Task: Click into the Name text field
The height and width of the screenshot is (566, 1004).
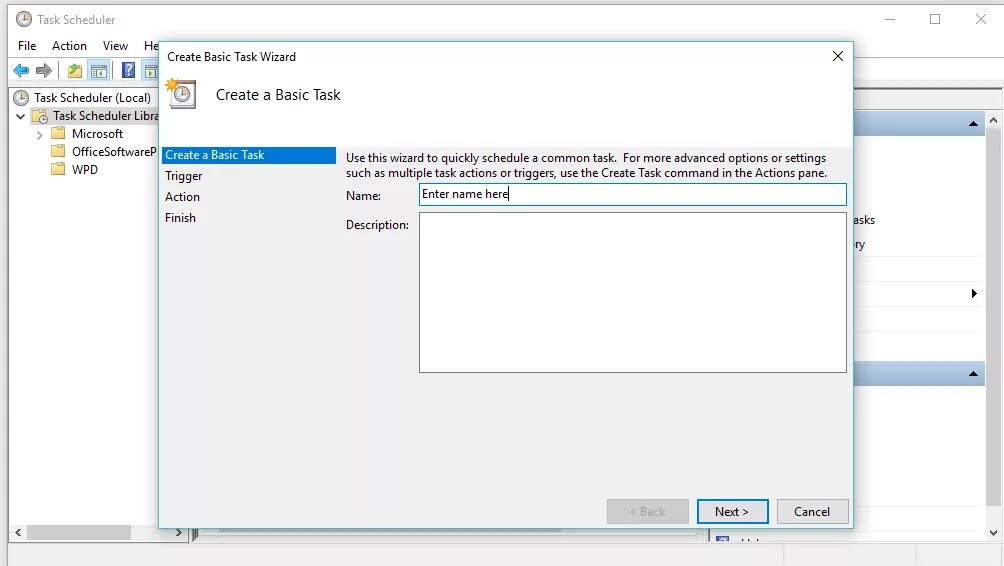Action: click(633, 195)
